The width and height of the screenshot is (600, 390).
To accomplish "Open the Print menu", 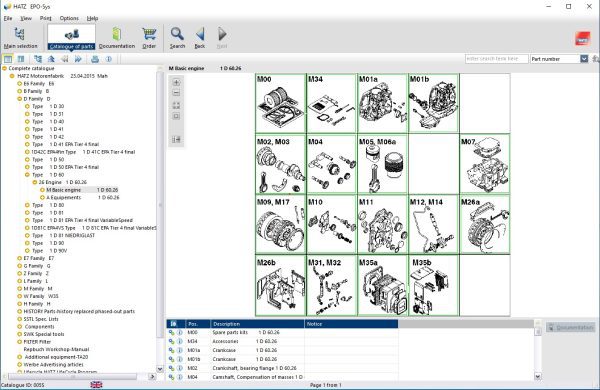I will click(46, 18).
